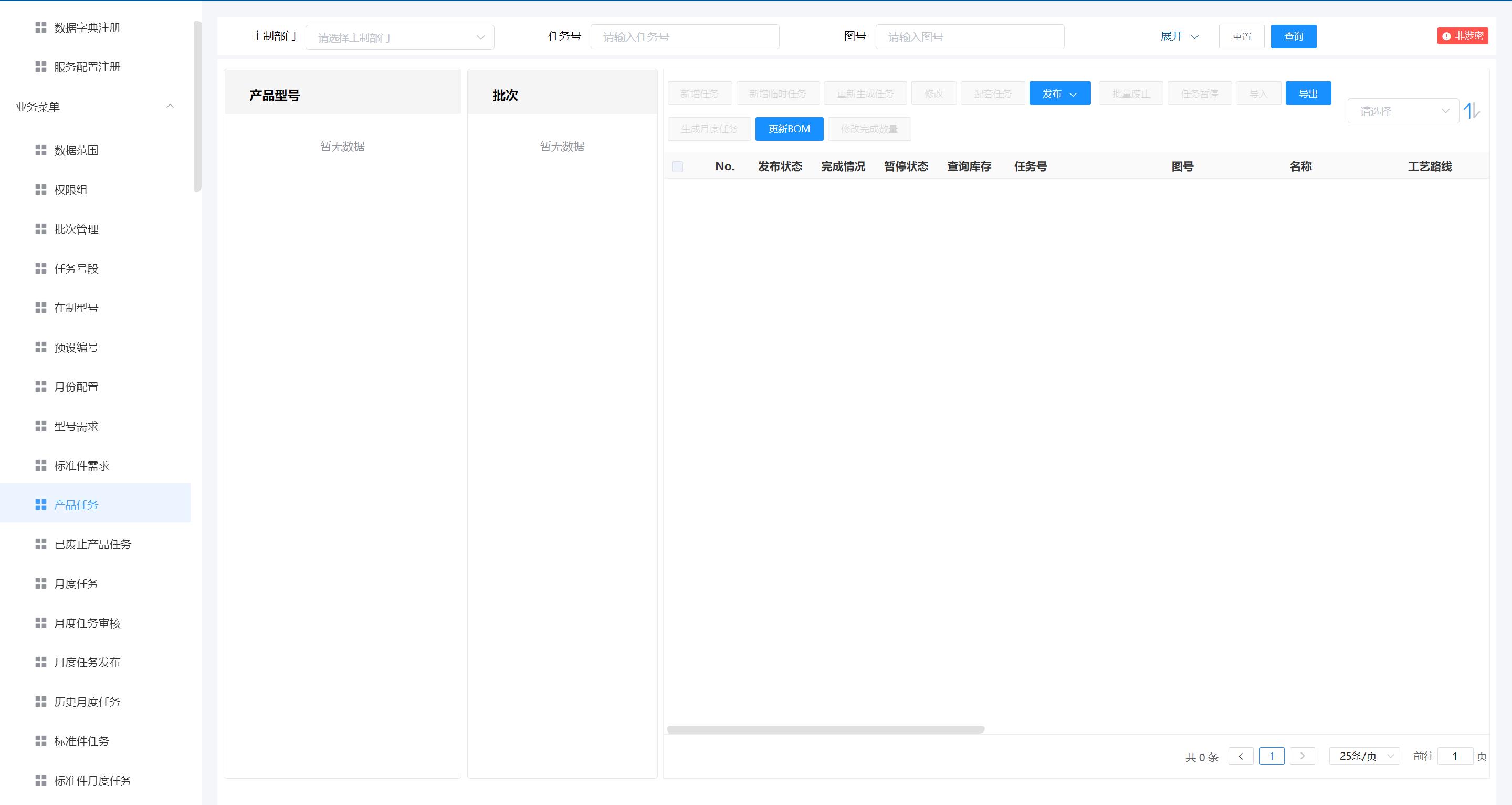Click the 新增临时任务 button
This screenshot has width=1512, height=805.
point(778,93)
